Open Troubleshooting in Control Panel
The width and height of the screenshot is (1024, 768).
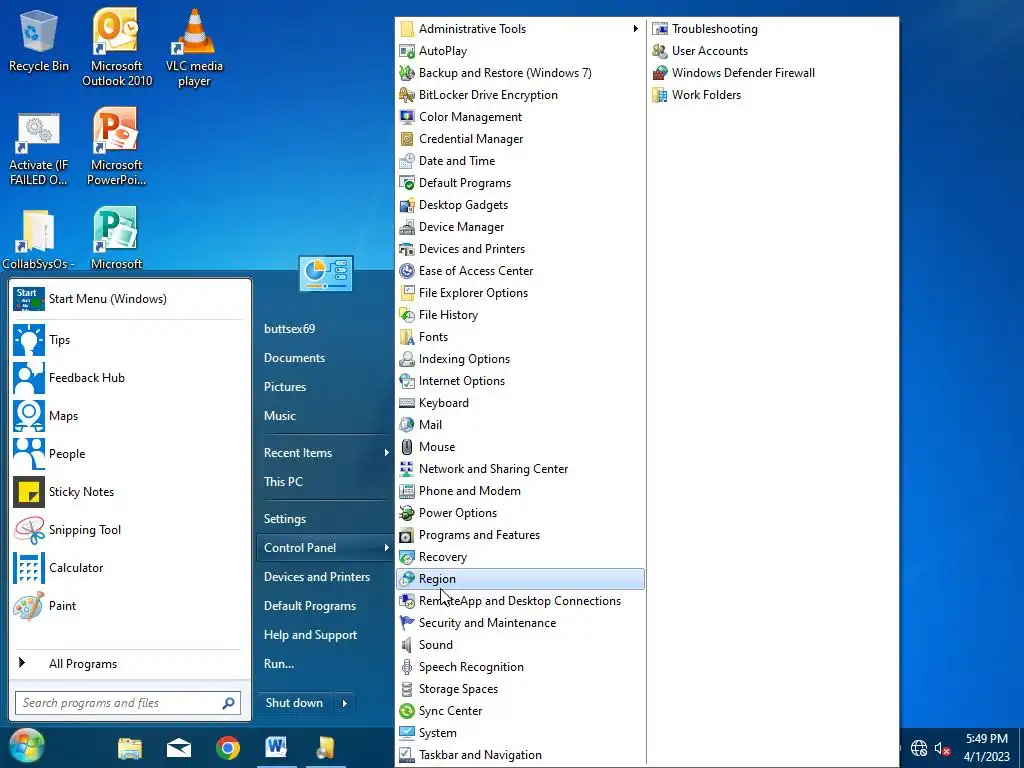[773, 29]
